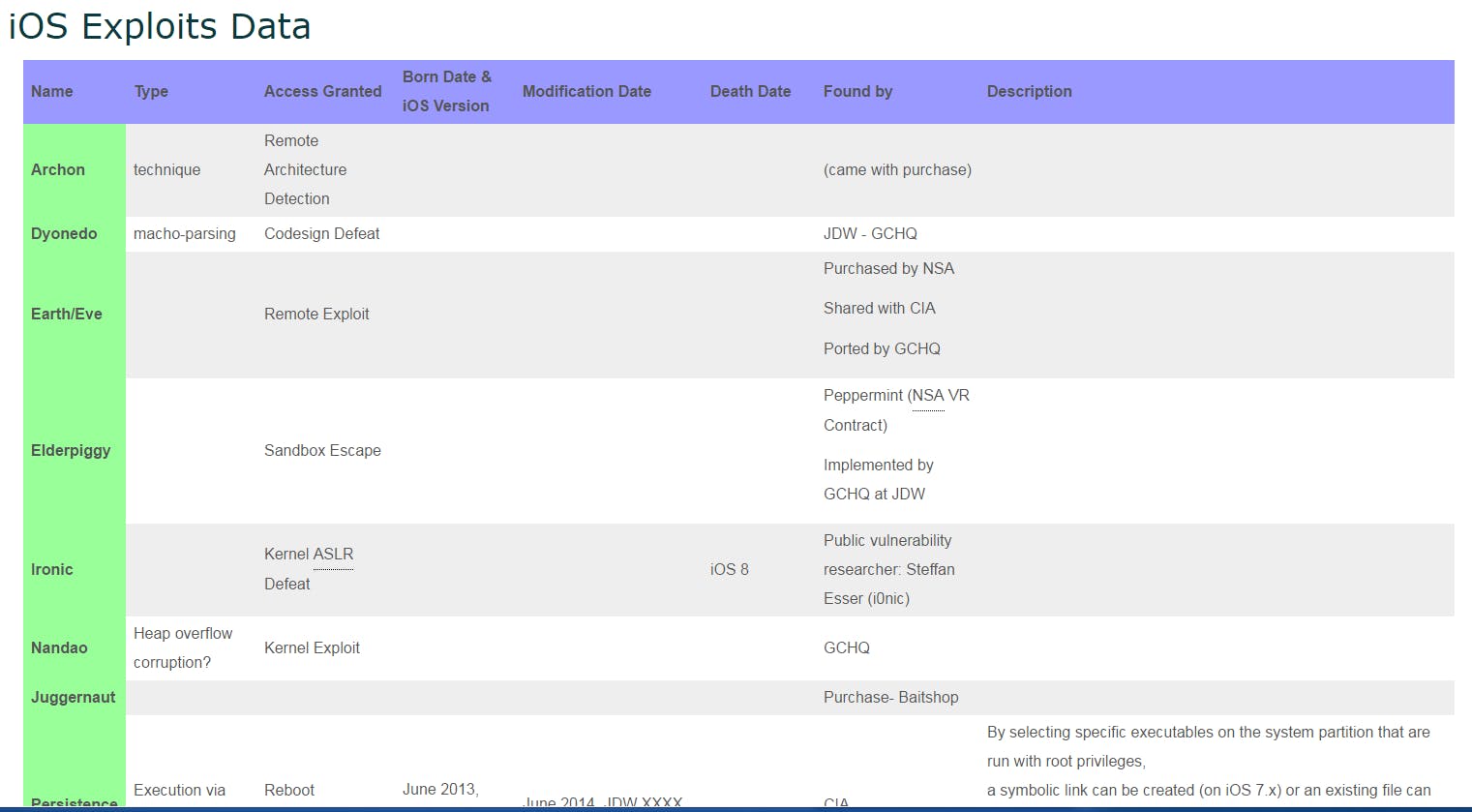Image resolution: width=1472 pixels, height=812 pixels.
Task: Click the "Codesign Defeat" cell
Action: [x=321, y=233]
